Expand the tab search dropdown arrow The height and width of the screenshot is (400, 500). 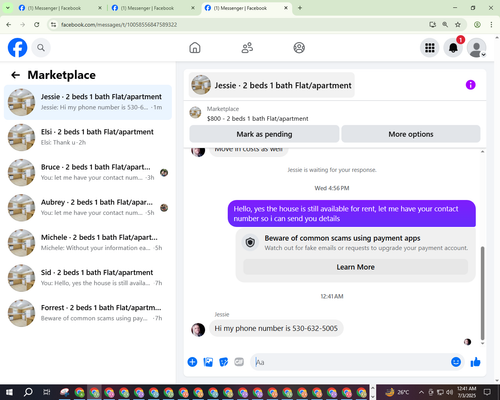(7, 8)
